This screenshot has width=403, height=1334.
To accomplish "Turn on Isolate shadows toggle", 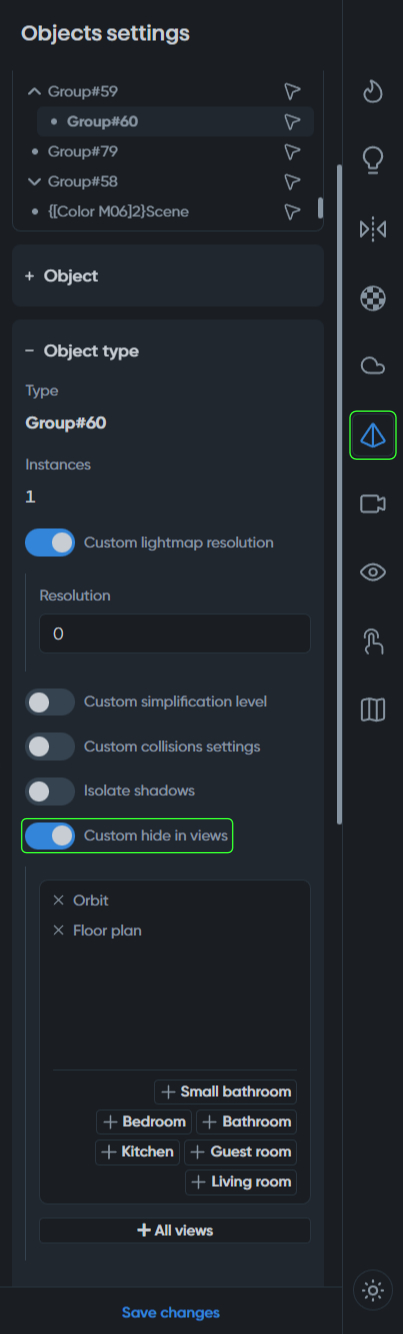I will click(x=50, y=791).
